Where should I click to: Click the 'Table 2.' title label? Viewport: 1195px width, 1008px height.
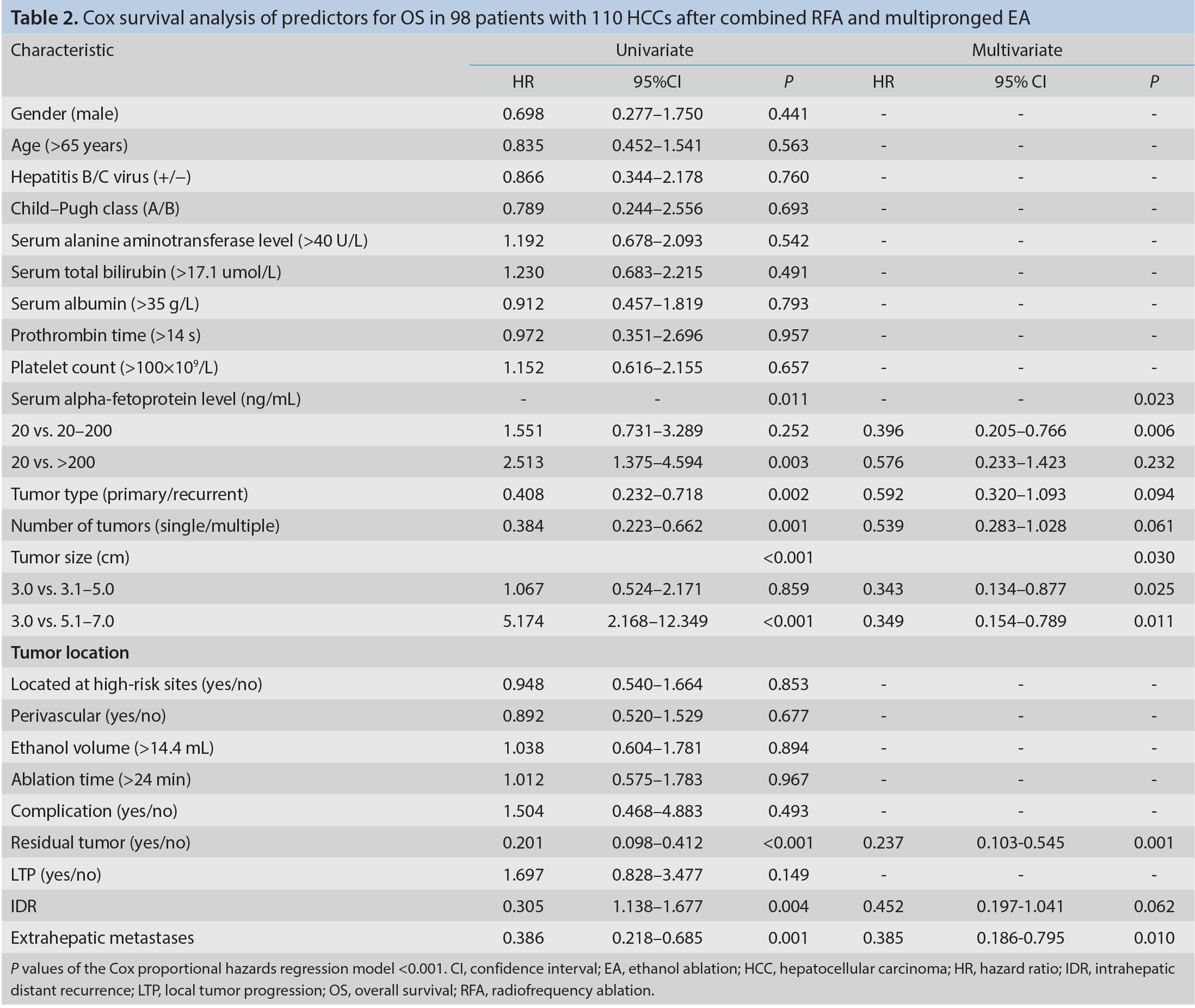[x=45, y=19]
